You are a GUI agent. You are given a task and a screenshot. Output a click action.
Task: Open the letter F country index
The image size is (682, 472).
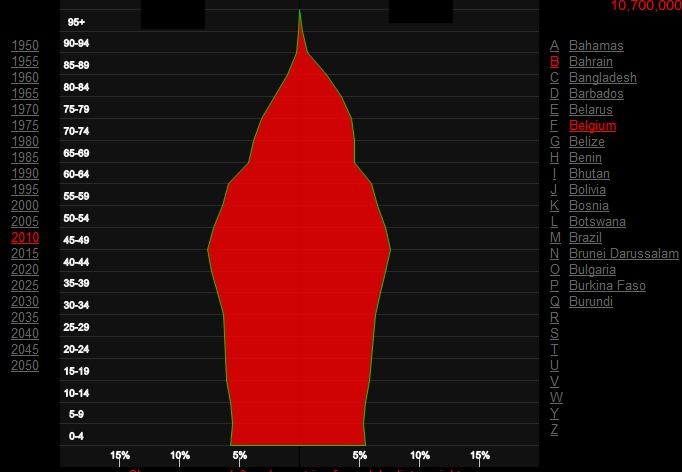[554, 125]
